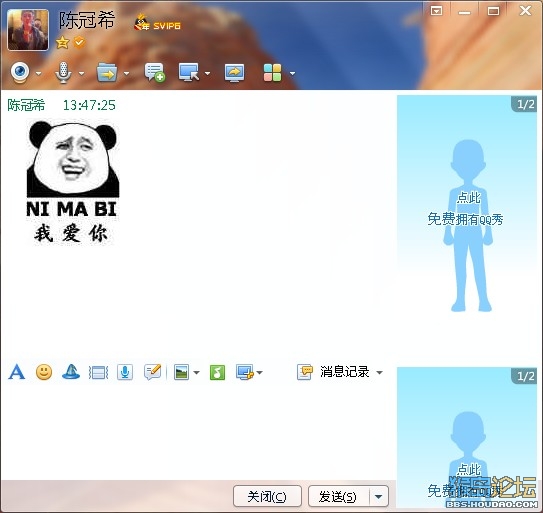Share music with the green note icon

[x=217, y=373]
